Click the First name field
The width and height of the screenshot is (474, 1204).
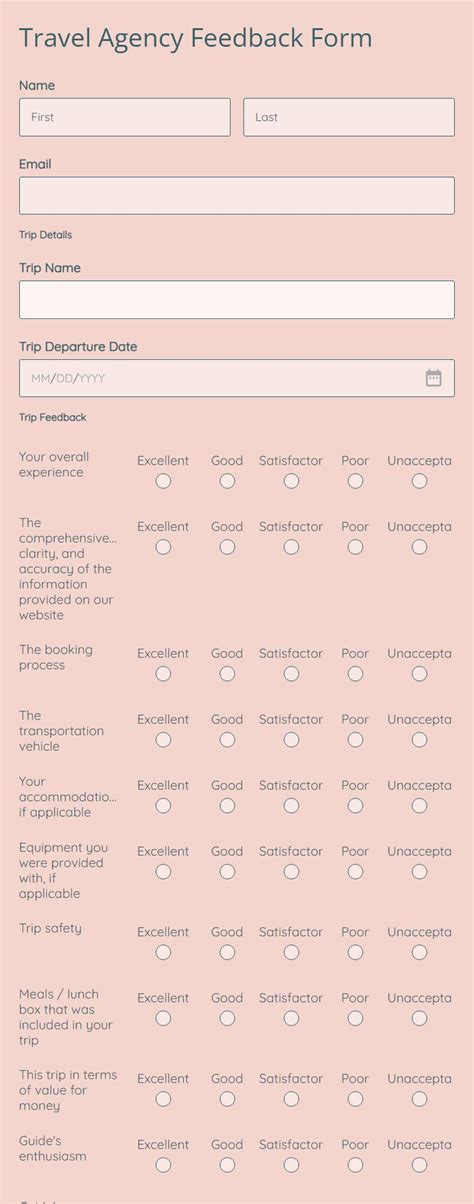pyautogui.click(x=125, y=117)
